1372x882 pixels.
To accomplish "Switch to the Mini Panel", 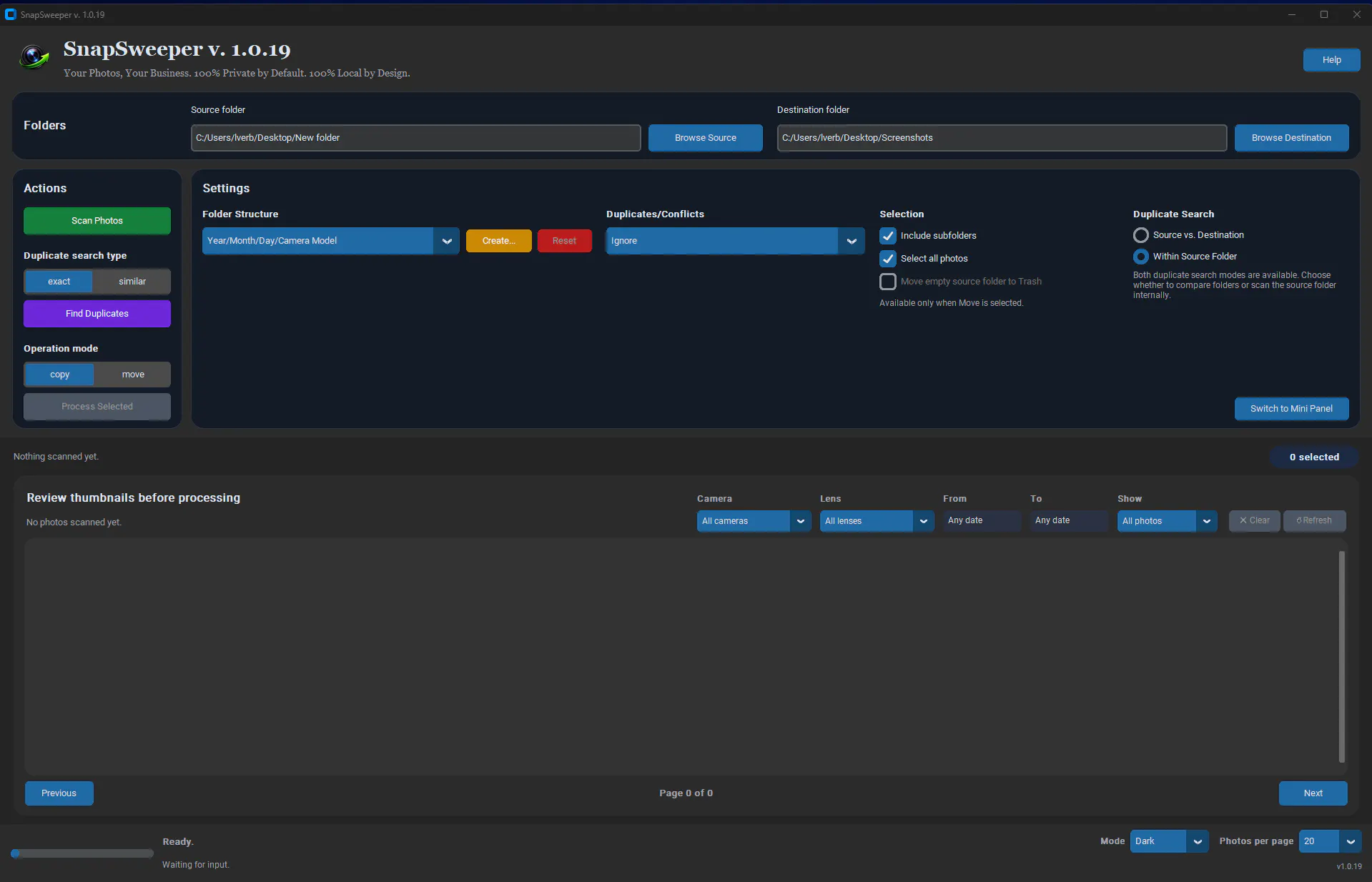I will pos(1291,409).
